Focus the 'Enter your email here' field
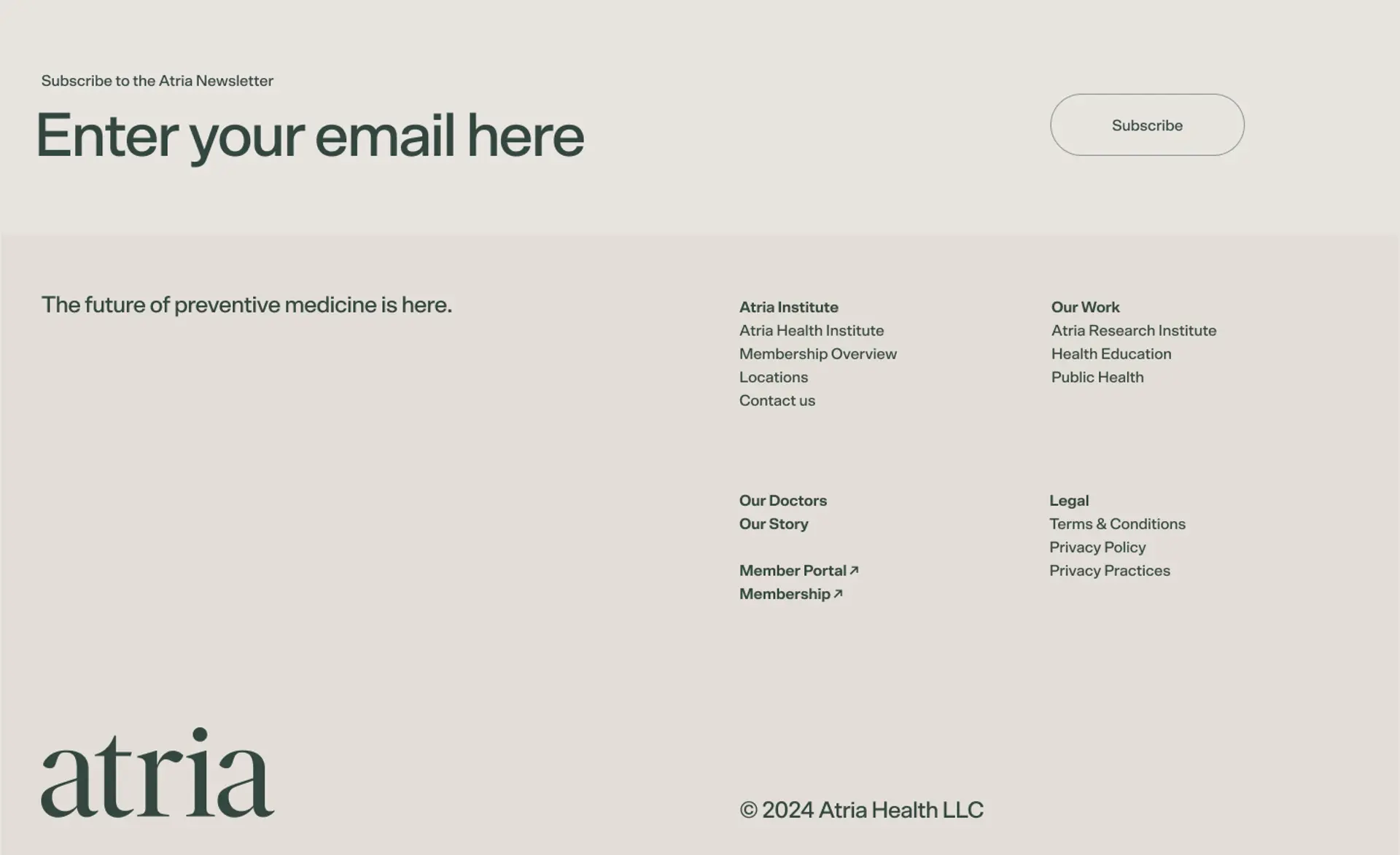The image size is (1400, 855). pyautogui.click(x=310, y=136)
